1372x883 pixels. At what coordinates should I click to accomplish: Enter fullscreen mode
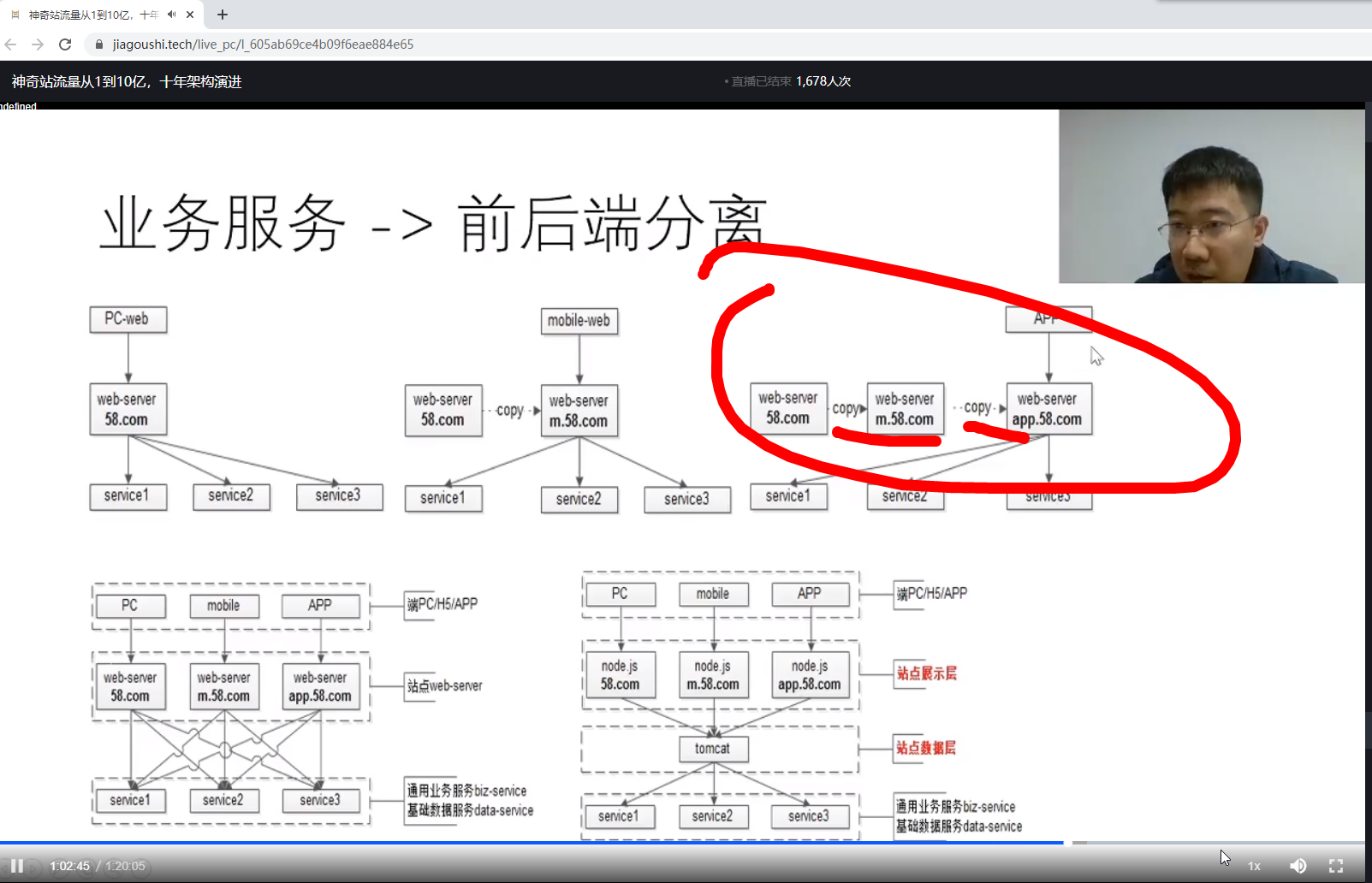1336,865
